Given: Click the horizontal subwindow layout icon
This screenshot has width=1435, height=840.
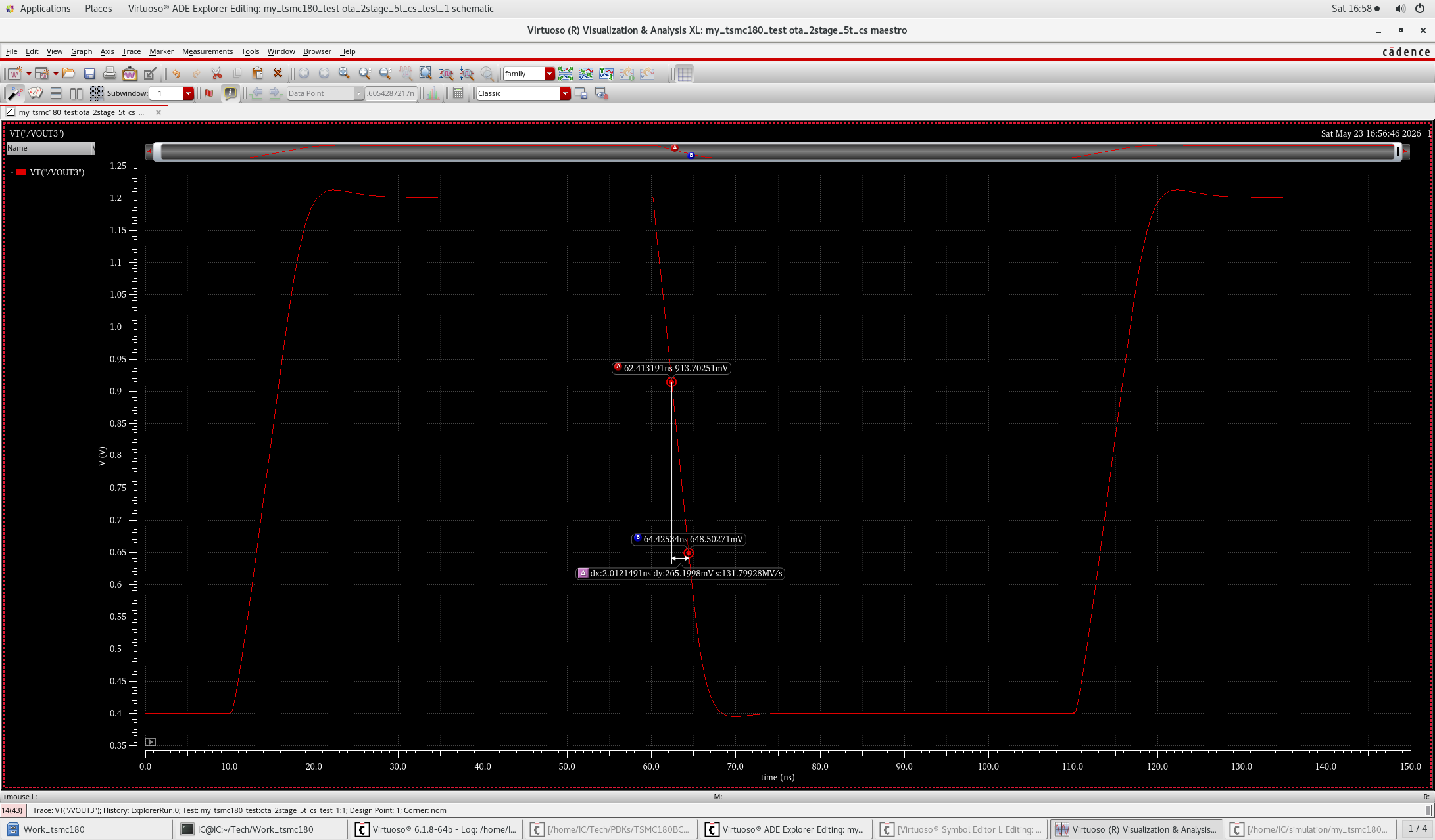Looking at the screenshot, I should point(56,93).
